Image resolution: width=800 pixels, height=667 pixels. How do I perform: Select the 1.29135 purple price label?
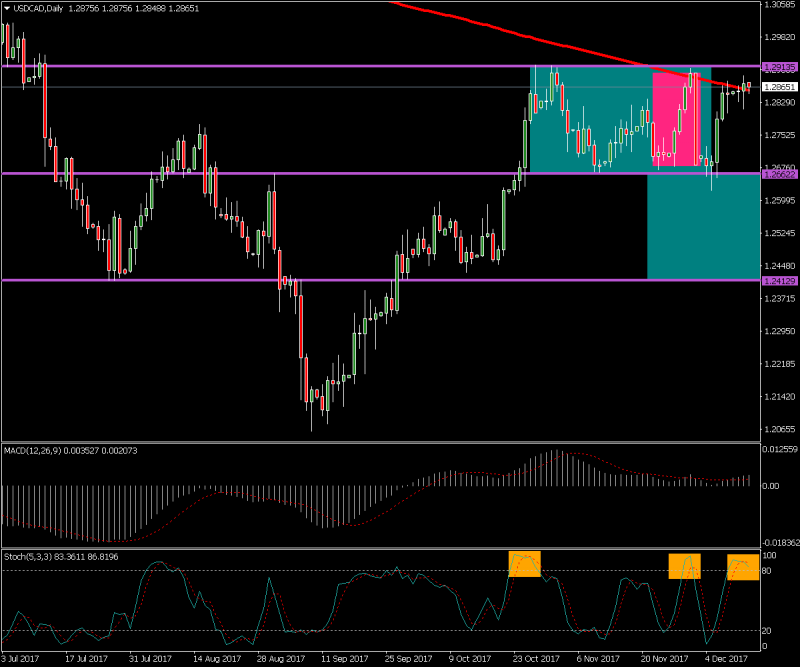click(x=778, y=67)
